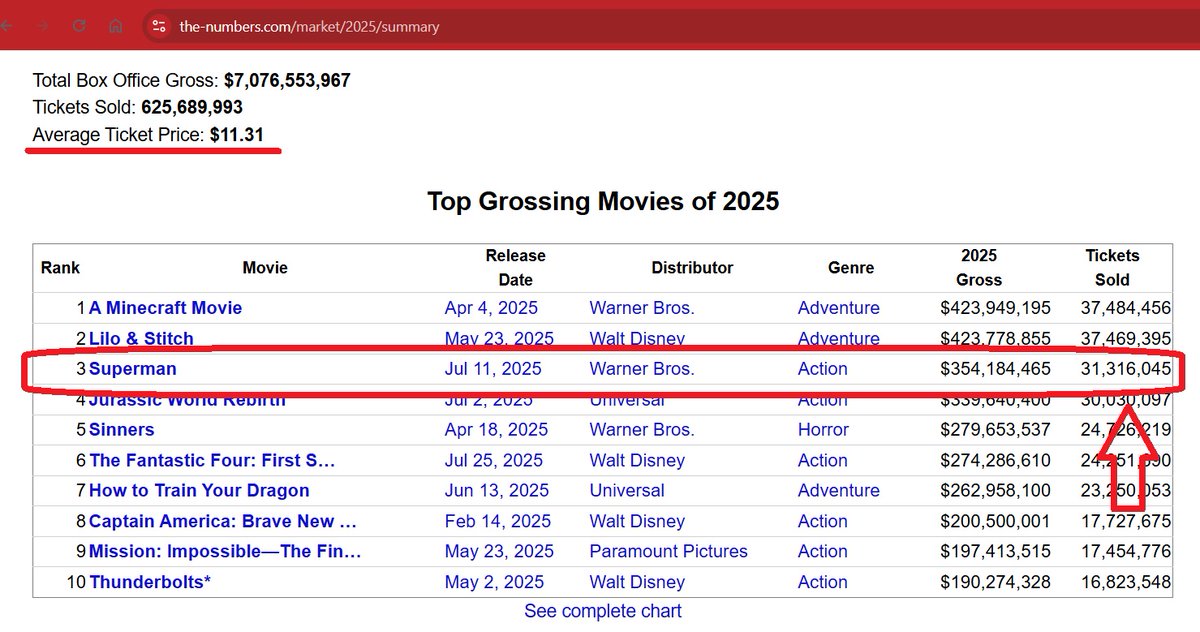This screenshot has height=632, width=1200.
Task: Click the forward navigation arrow
Action: tap(41, 26)
